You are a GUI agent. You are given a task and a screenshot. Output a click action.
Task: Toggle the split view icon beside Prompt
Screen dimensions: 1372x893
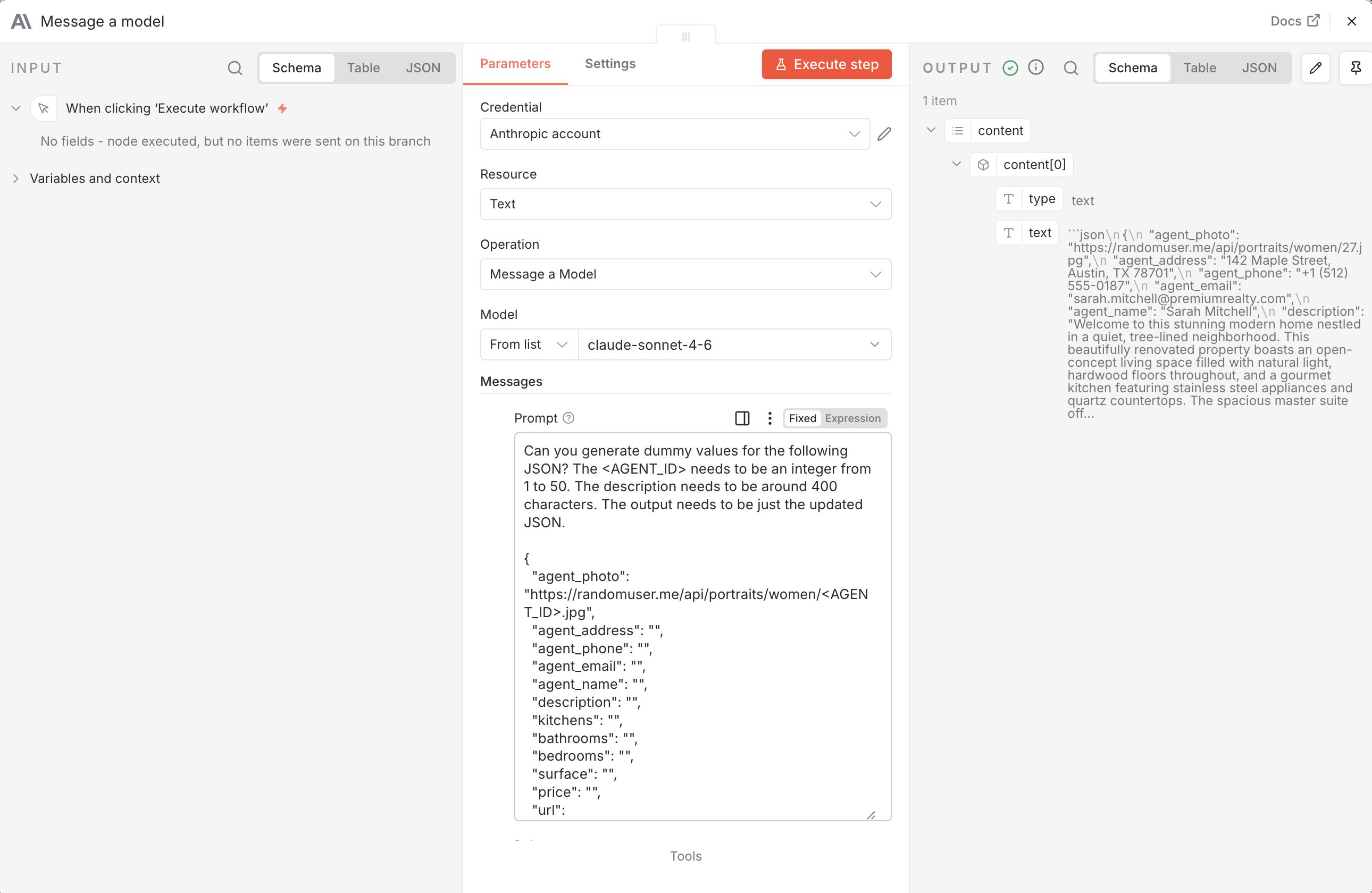click(x=742, y=418)
